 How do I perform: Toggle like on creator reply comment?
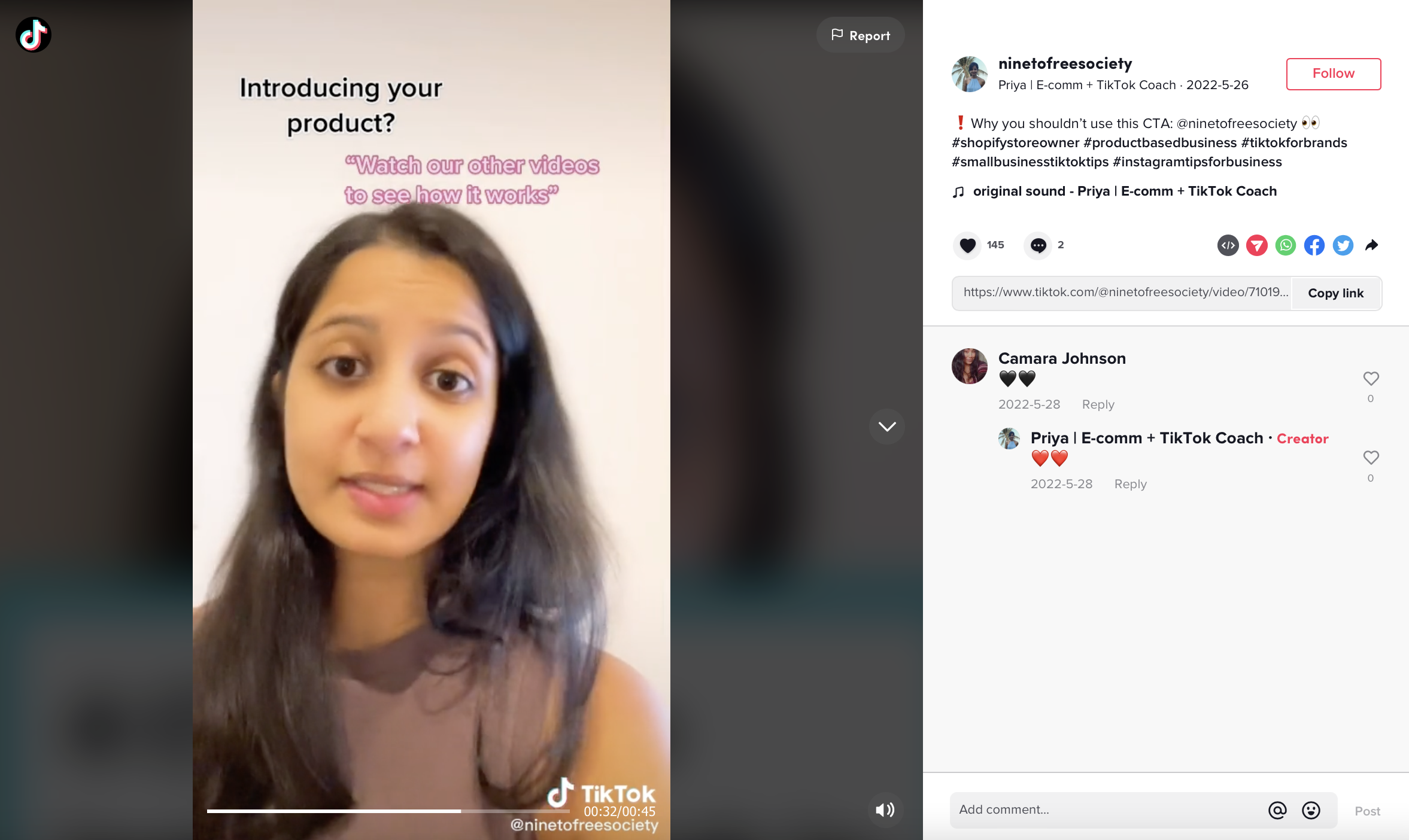point(1371,458)
